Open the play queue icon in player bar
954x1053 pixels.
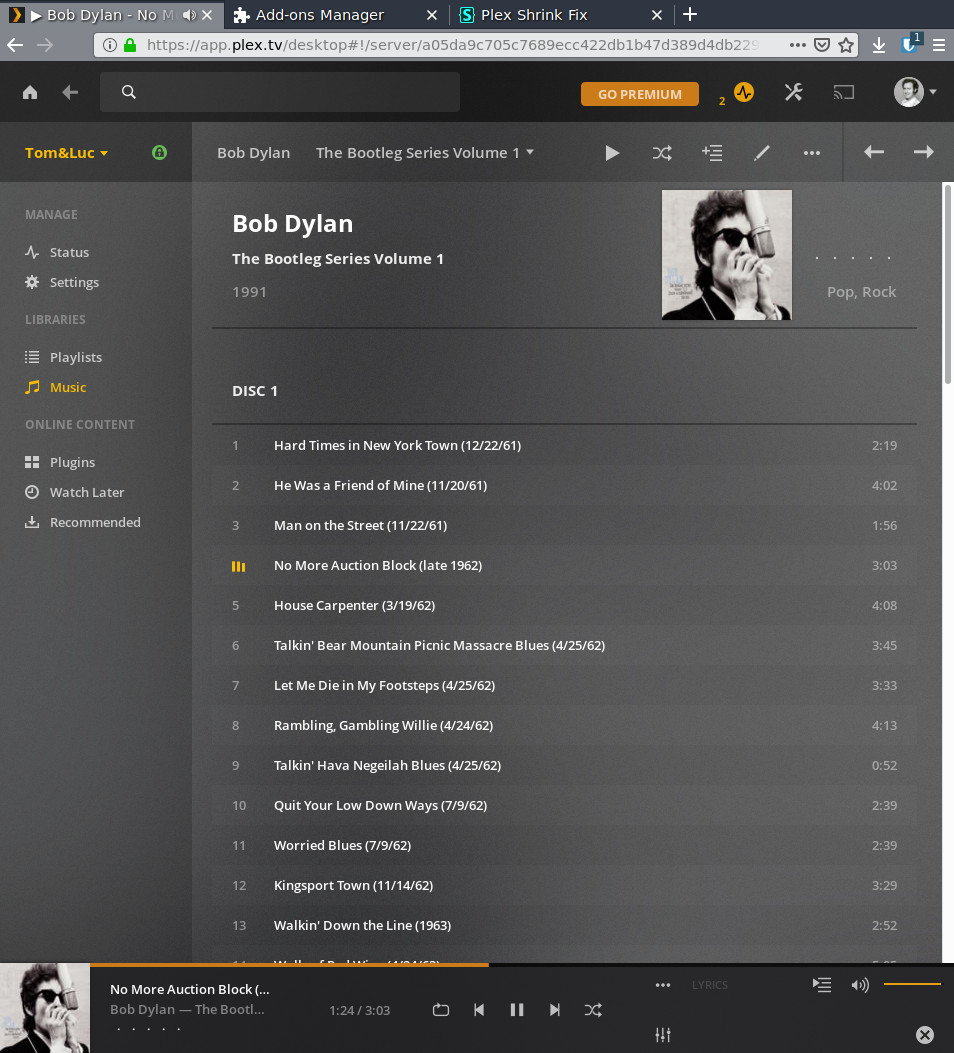(822, 985)
